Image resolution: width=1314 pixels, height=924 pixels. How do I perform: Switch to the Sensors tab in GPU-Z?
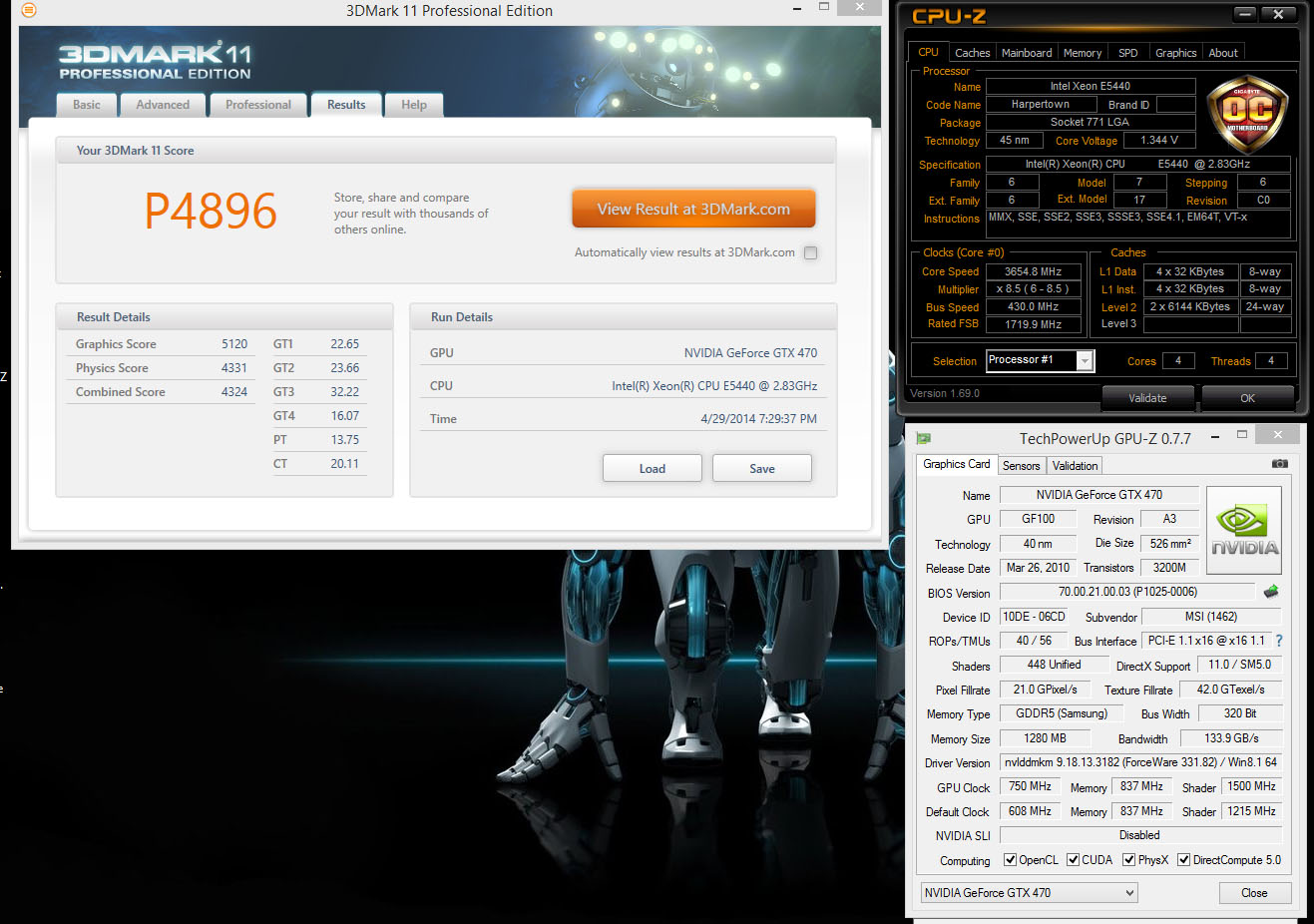click(x=1021, y=466)
